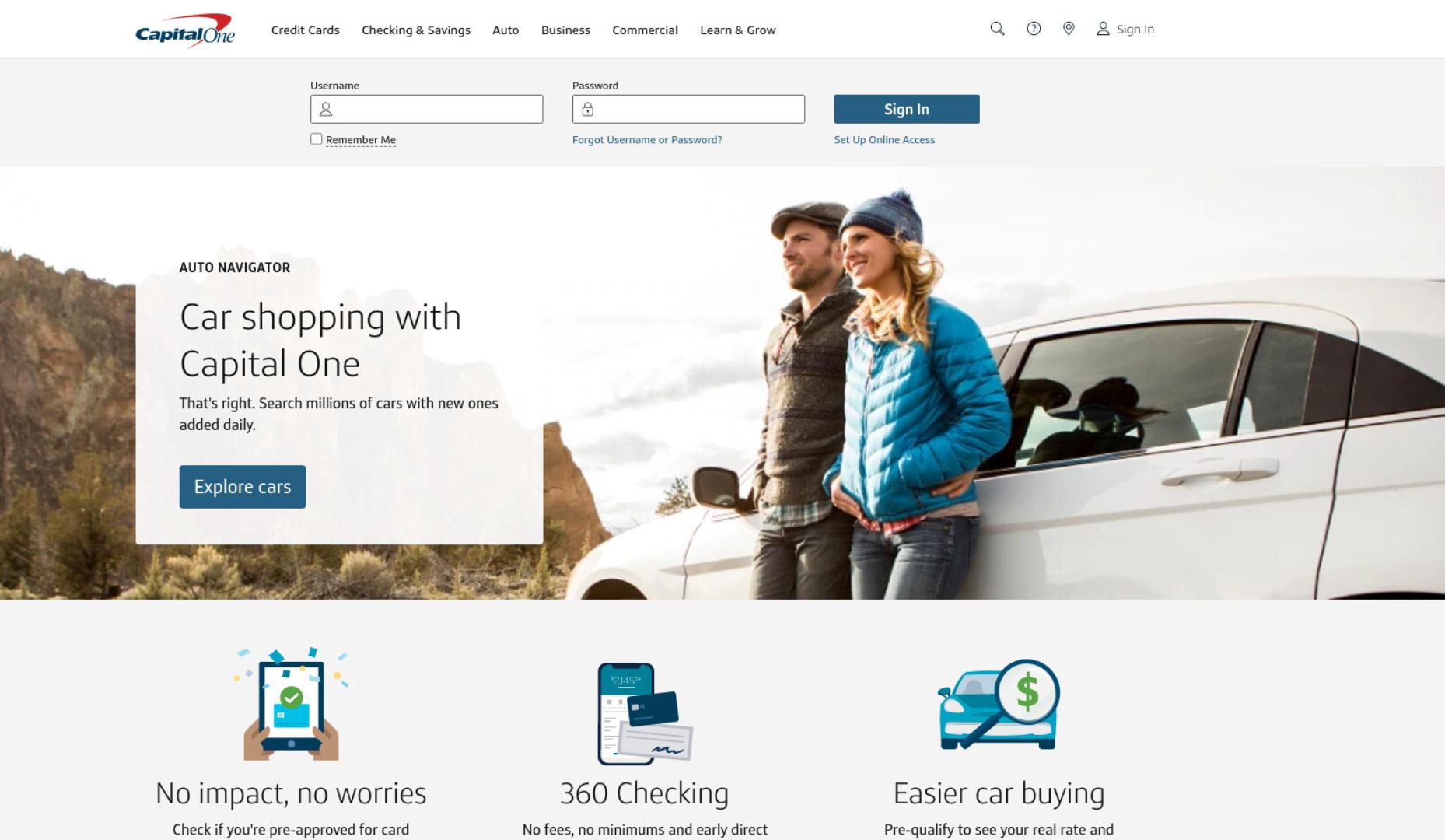Click the Capital One logo
The image size is (1445, 840).
coord(185,30)
